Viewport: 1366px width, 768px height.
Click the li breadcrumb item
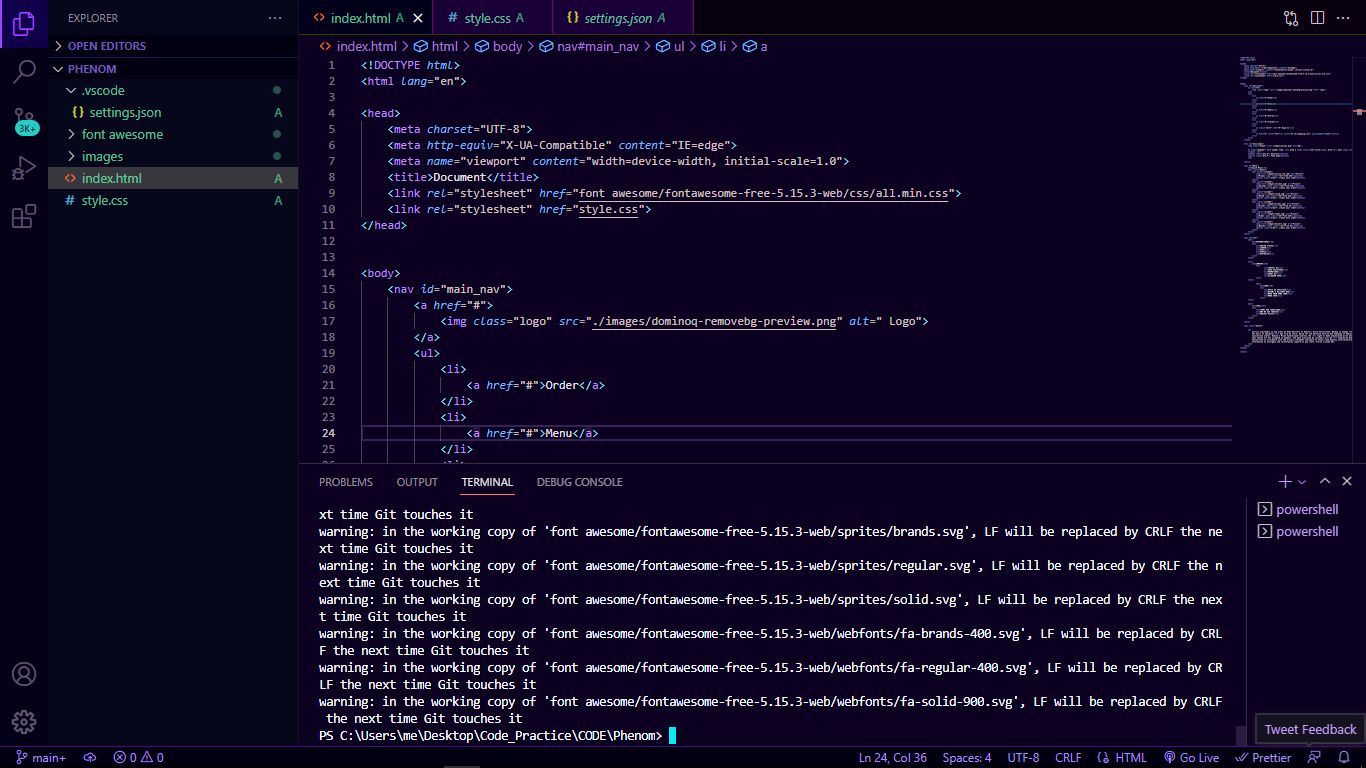point(714,46)
